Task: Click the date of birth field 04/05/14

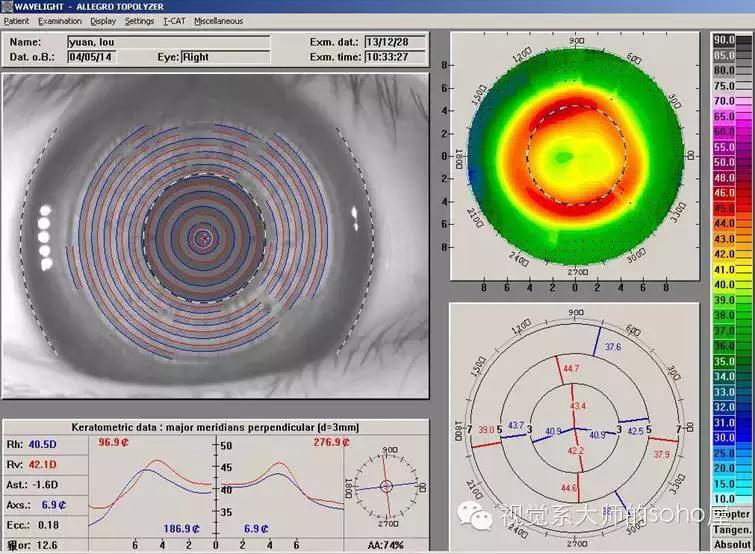Action: [91, 57]
